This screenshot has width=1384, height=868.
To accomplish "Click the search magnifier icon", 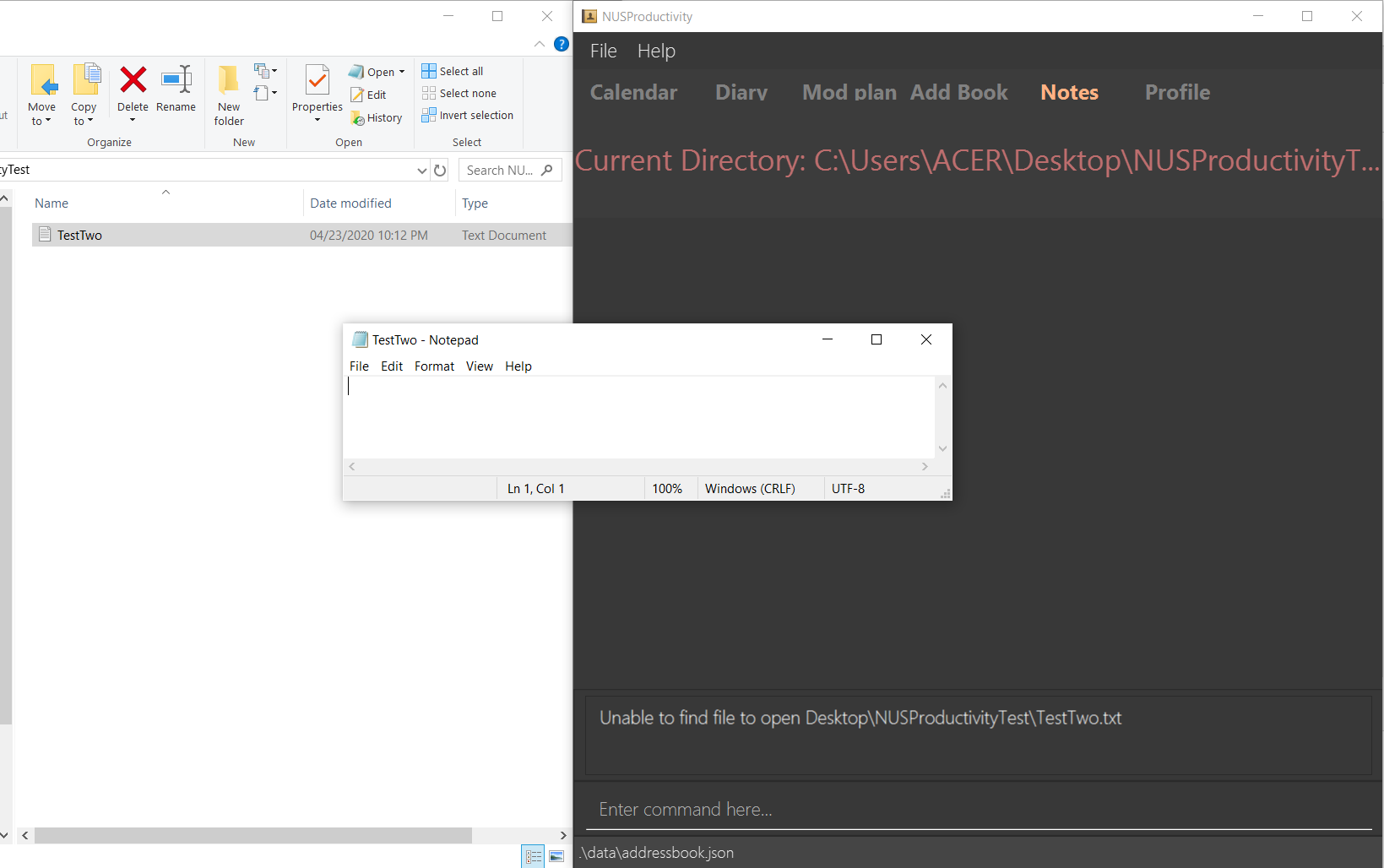I will pyautogui.click(x=547, y=170).
